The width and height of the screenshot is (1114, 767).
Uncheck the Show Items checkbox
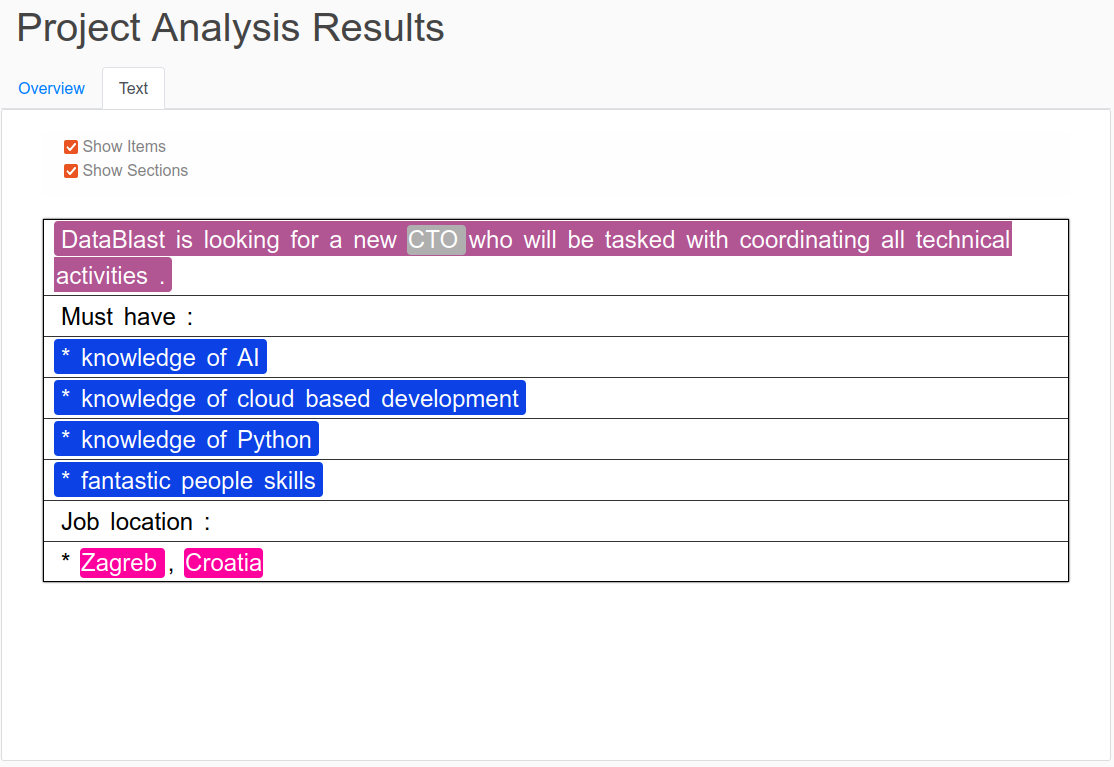tap(71, 147)
